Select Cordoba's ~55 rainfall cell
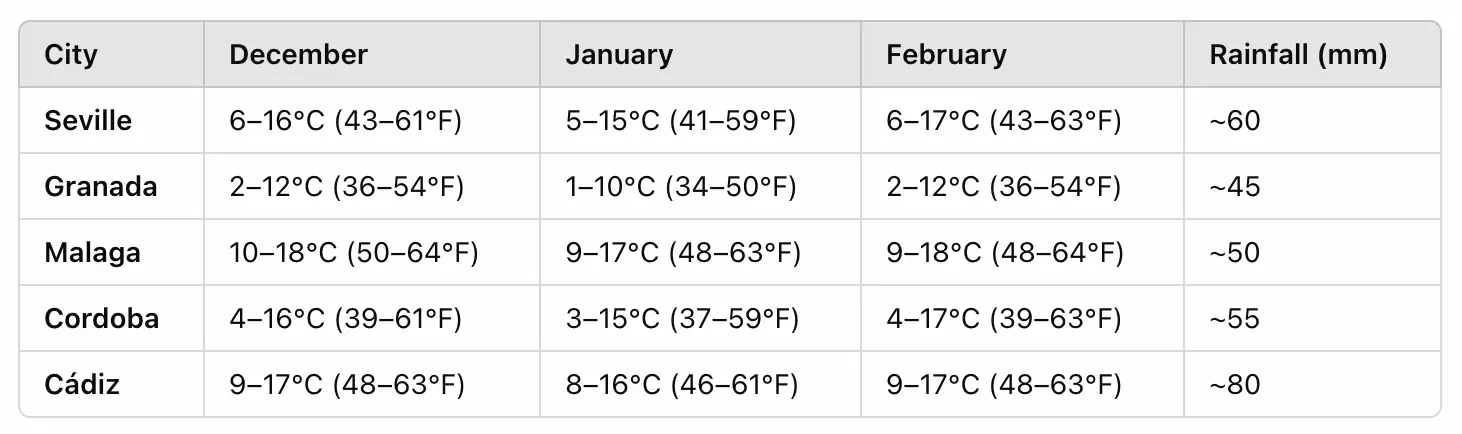The height and width of the screenshot is (434, 1462). pos(1235,319)
